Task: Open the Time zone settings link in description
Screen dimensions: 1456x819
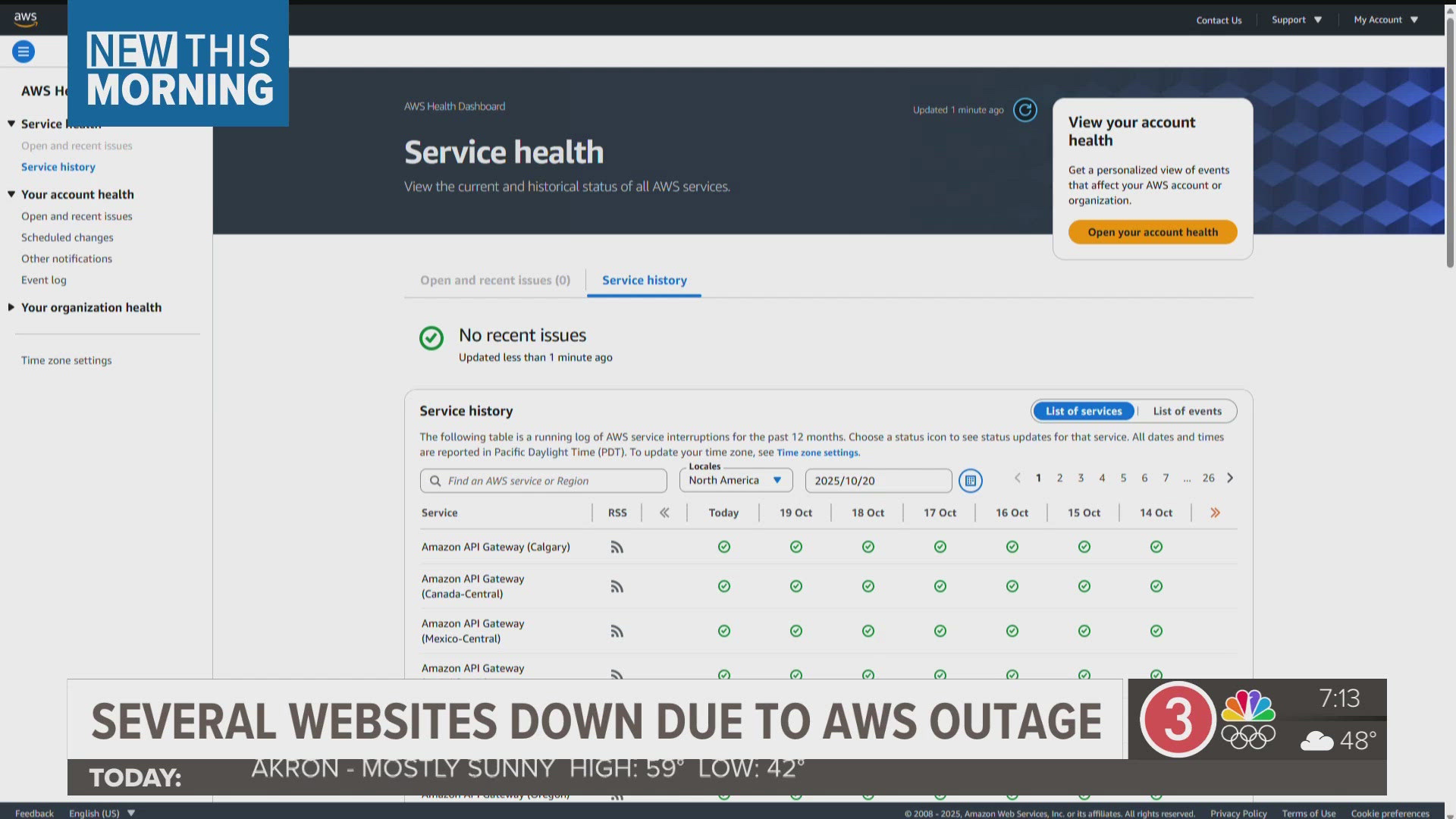Action: coord(817,453)
